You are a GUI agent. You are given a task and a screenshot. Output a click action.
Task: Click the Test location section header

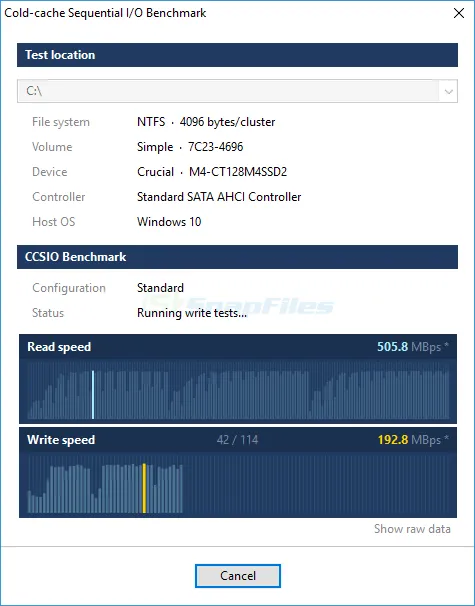237,55
